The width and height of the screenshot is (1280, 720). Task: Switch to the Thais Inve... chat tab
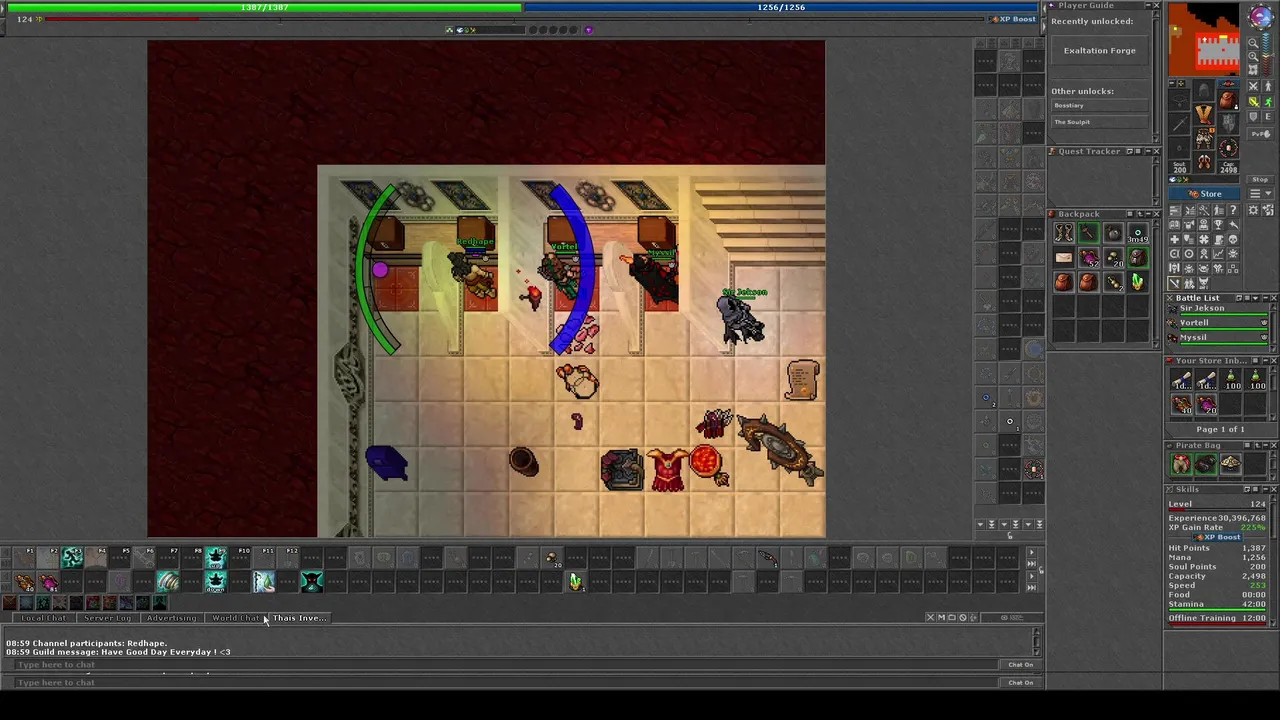[300, 617]
